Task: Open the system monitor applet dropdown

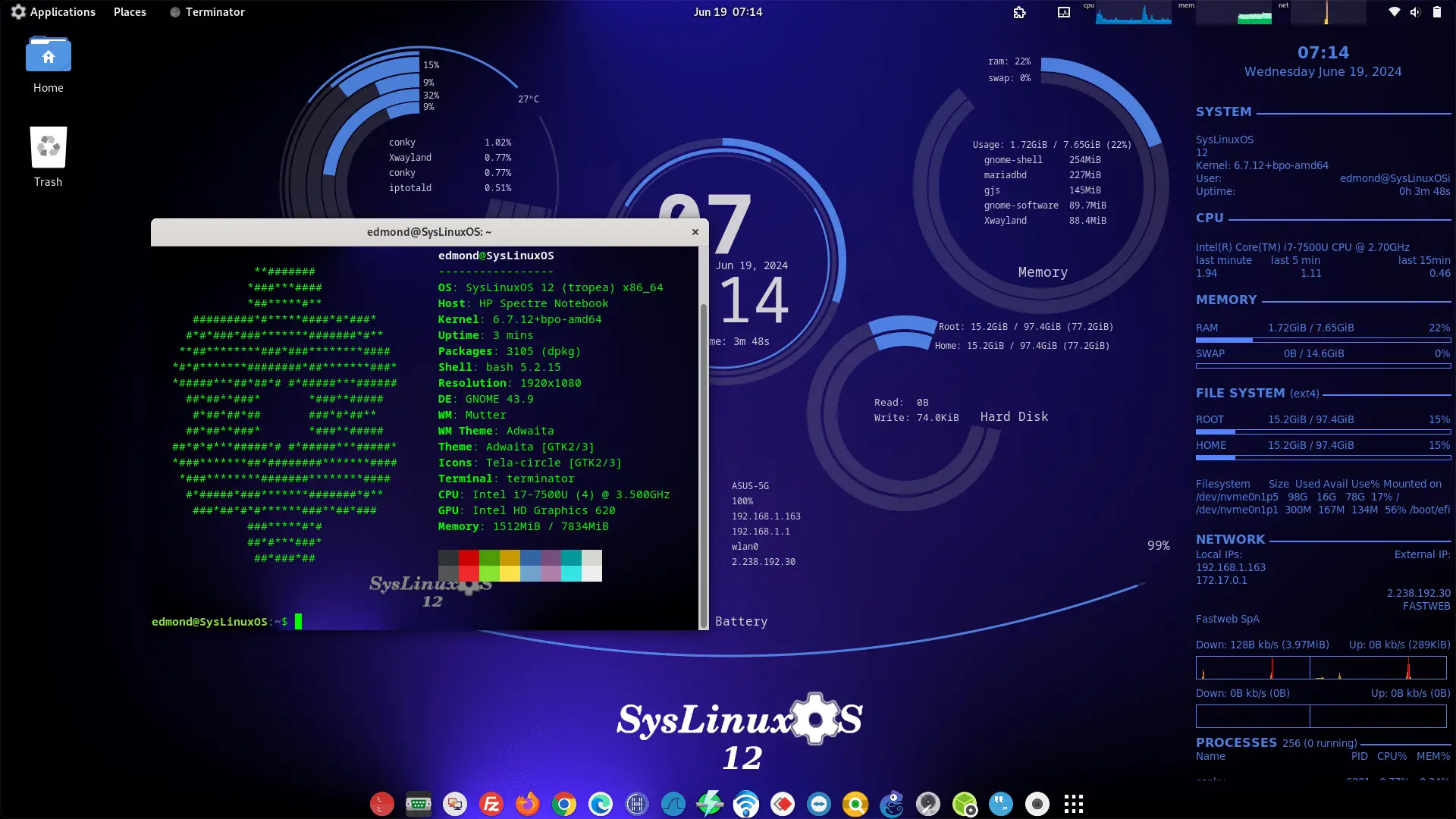Action: (x=1063, y=12)
